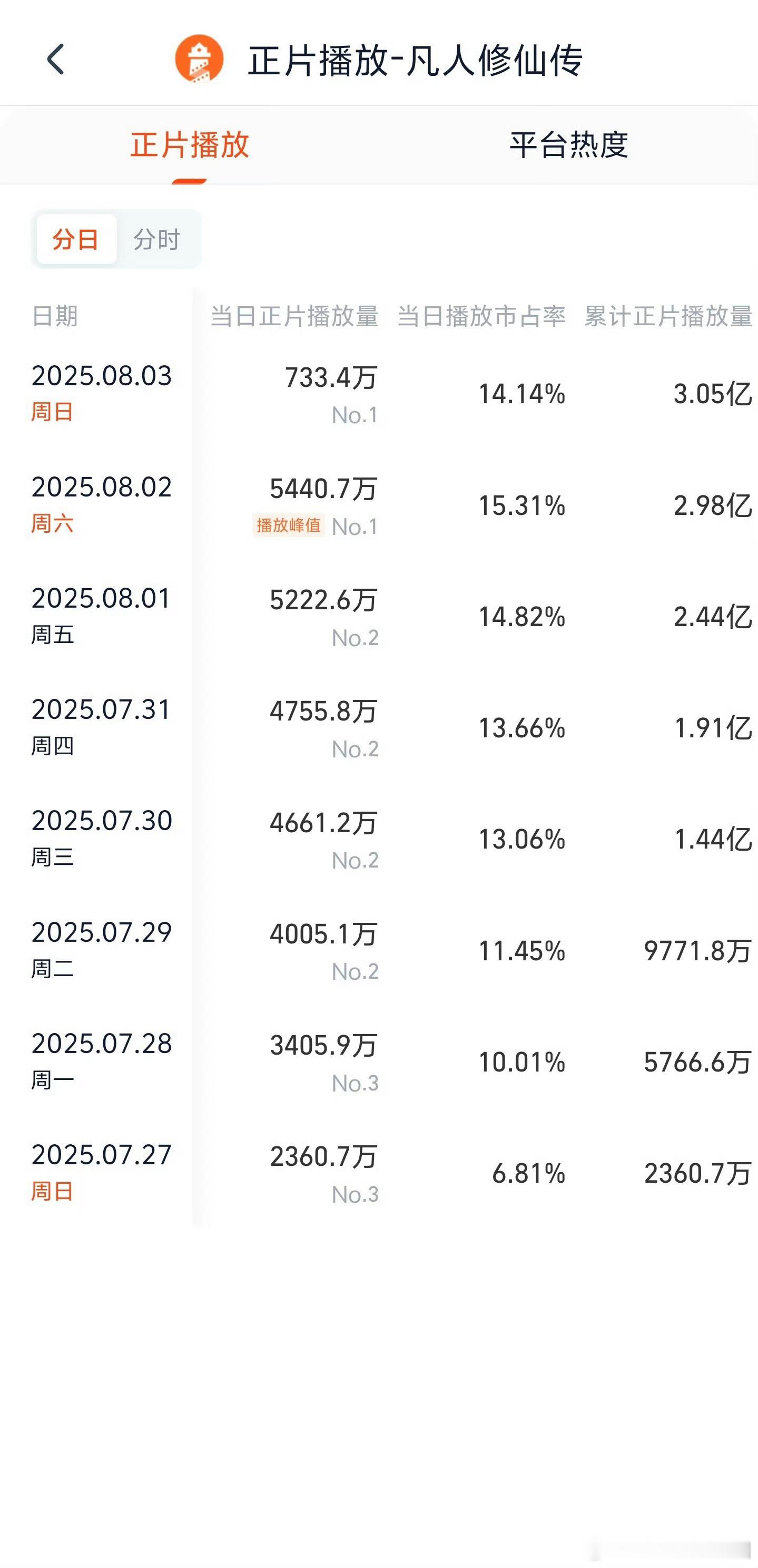Open the 2025.08.03 row
Image resolution: width=758 pixels, height=1568 pixels.
(x=379, y=394)
